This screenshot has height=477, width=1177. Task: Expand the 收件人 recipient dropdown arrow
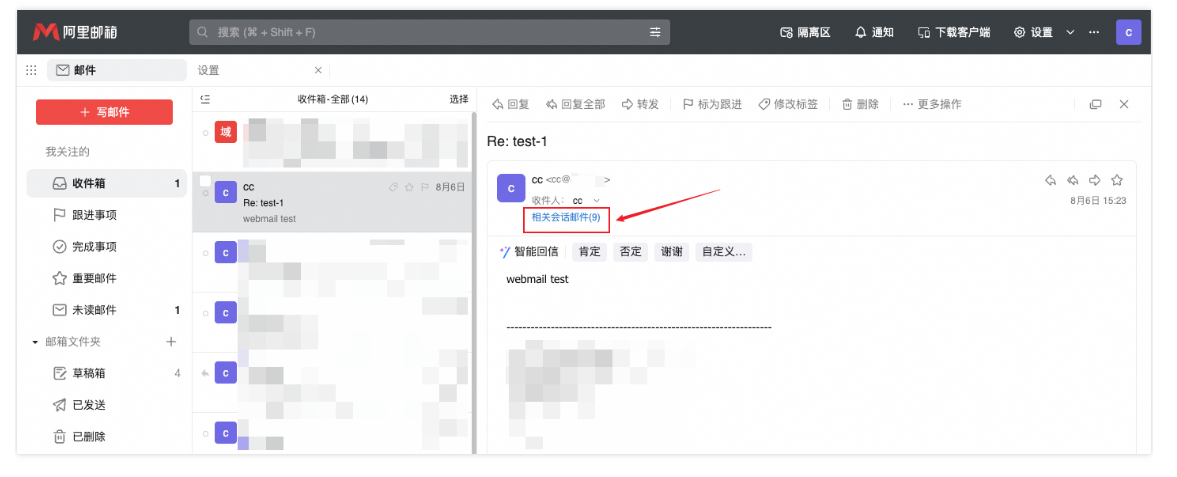597,201
